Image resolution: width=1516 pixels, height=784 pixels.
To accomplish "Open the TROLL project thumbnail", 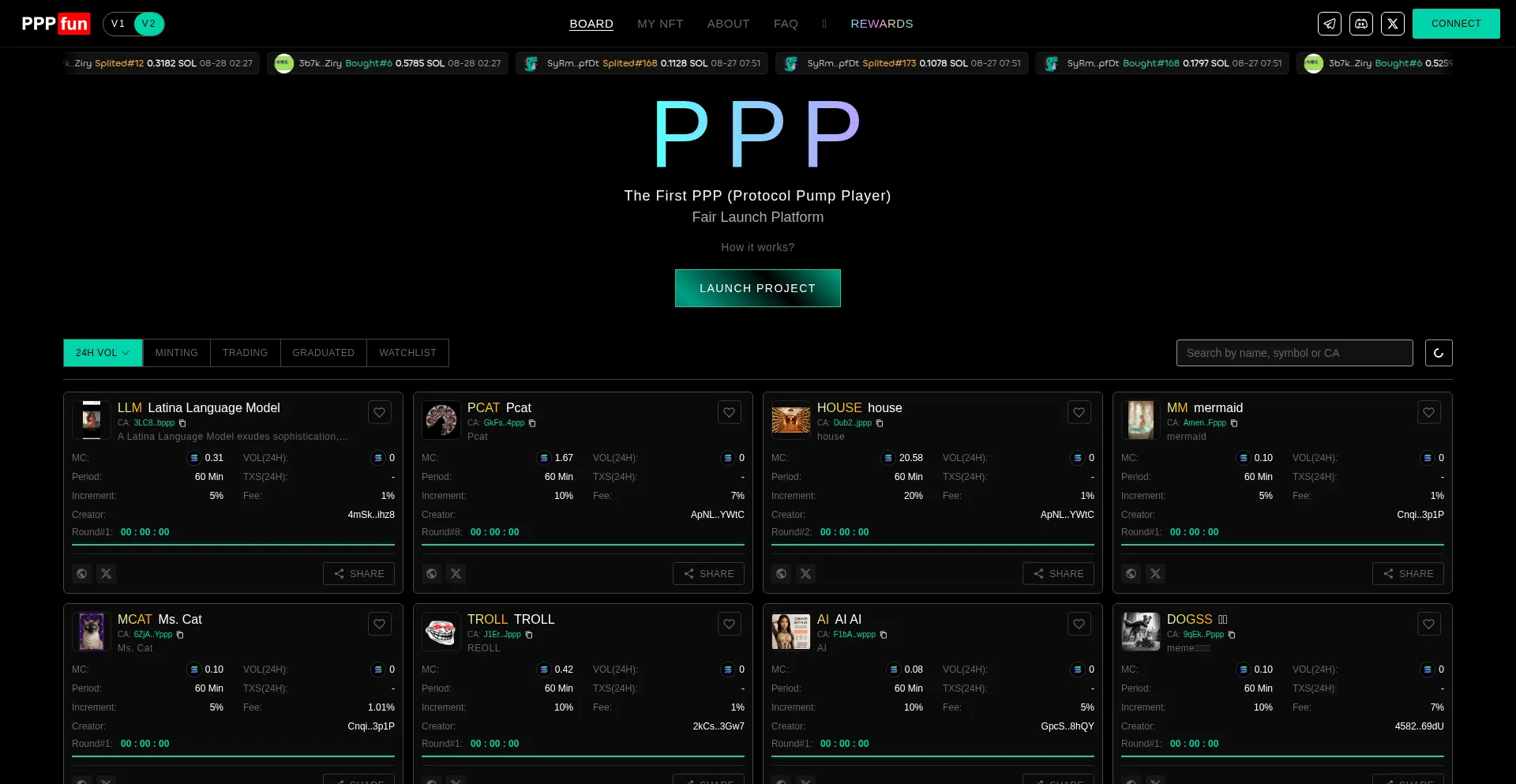I will click(441, 632).
